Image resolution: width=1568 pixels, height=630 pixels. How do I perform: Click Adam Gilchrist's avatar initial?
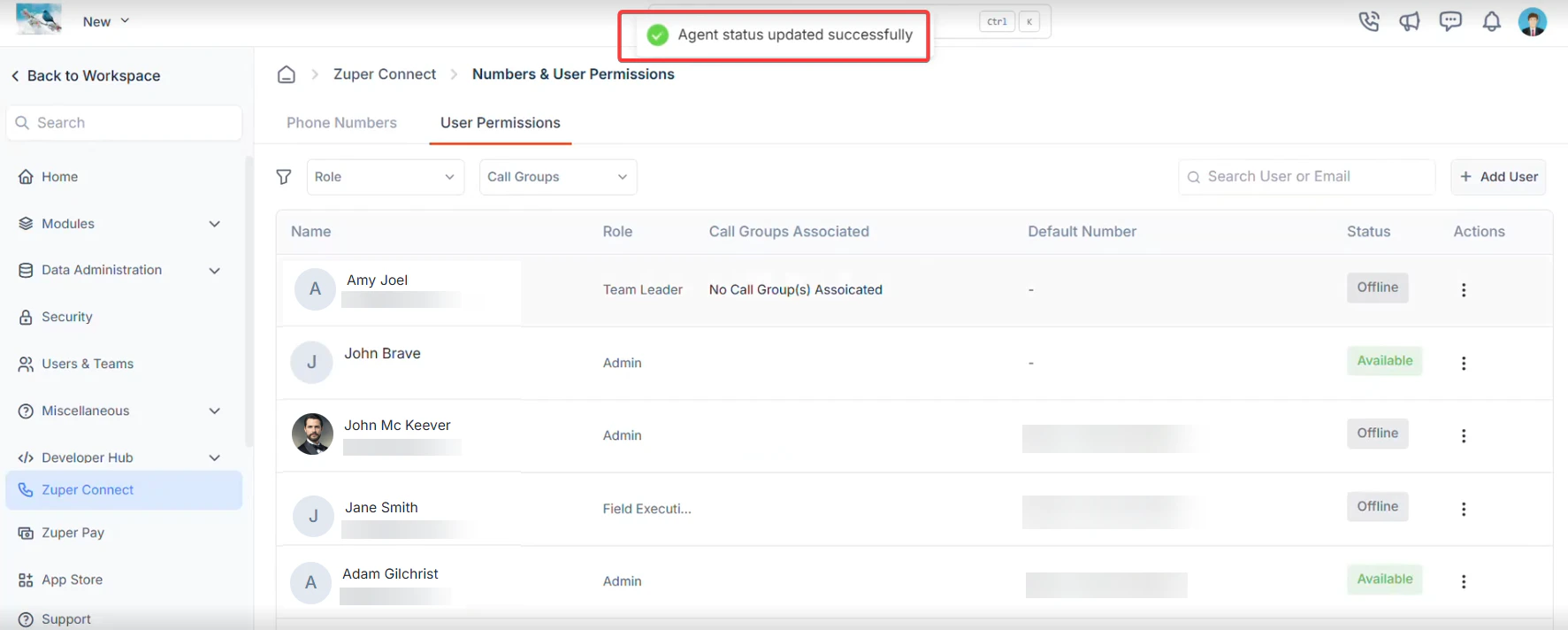coord(310,582)
